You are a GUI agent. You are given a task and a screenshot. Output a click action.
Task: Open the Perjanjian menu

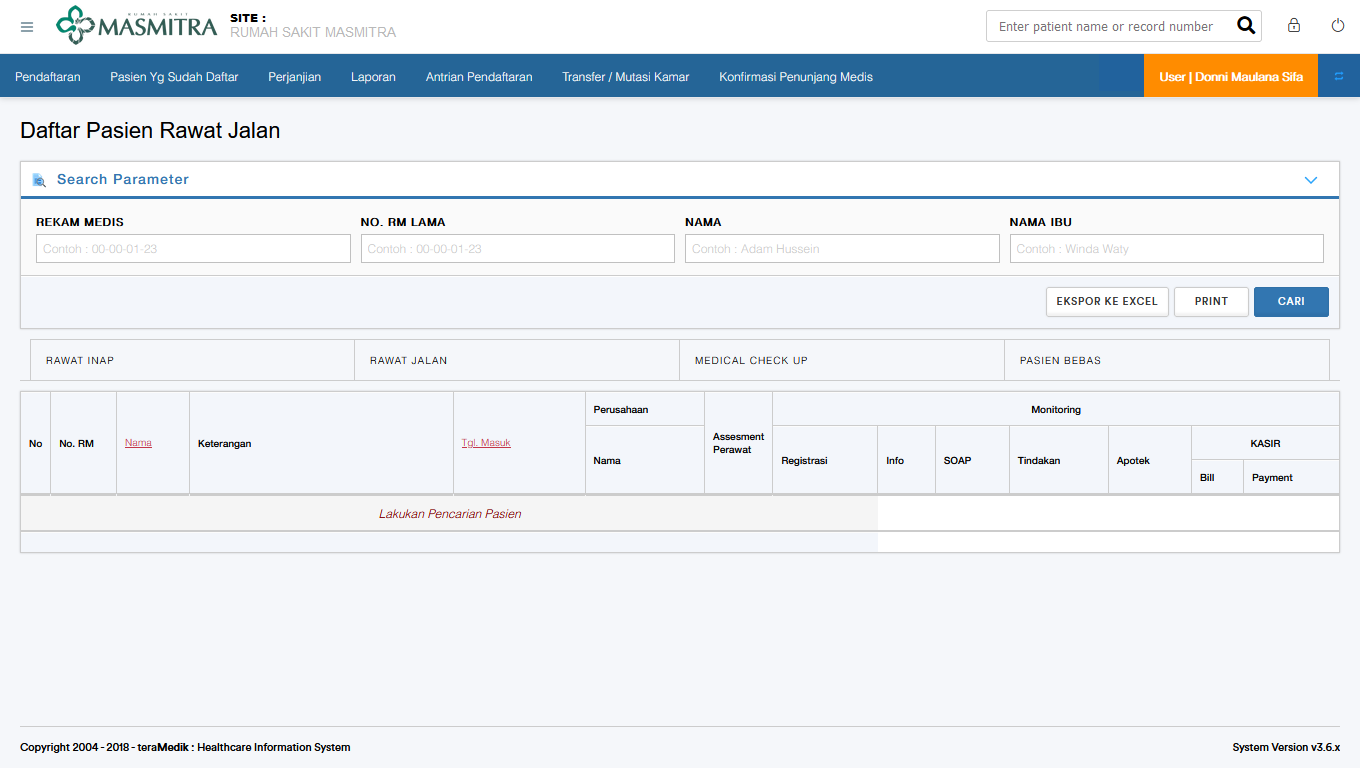295,76
